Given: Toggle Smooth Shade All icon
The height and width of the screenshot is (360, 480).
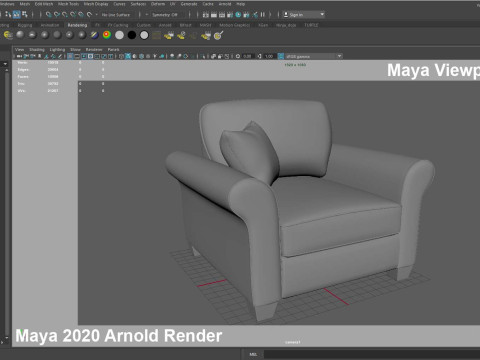Looking at the screenshot, I should click(x=128, y=56).
